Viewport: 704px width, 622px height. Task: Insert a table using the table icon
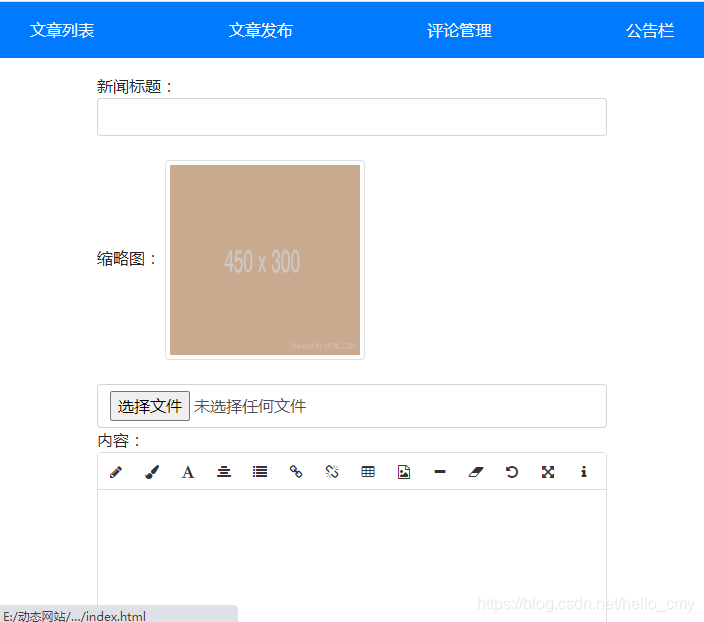(368, 472)
